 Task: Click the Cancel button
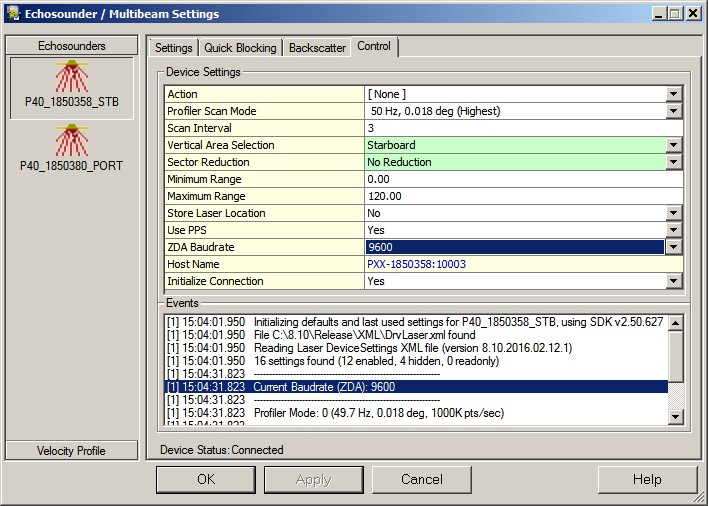click(422, 480)
